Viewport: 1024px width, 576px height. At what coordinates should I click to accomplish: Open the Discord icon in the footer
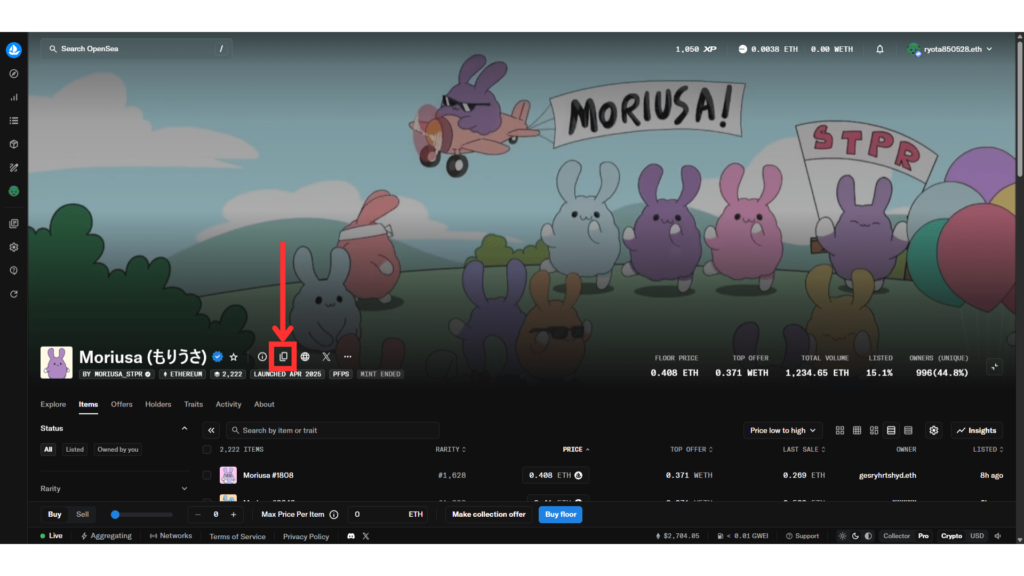[351, 536]
